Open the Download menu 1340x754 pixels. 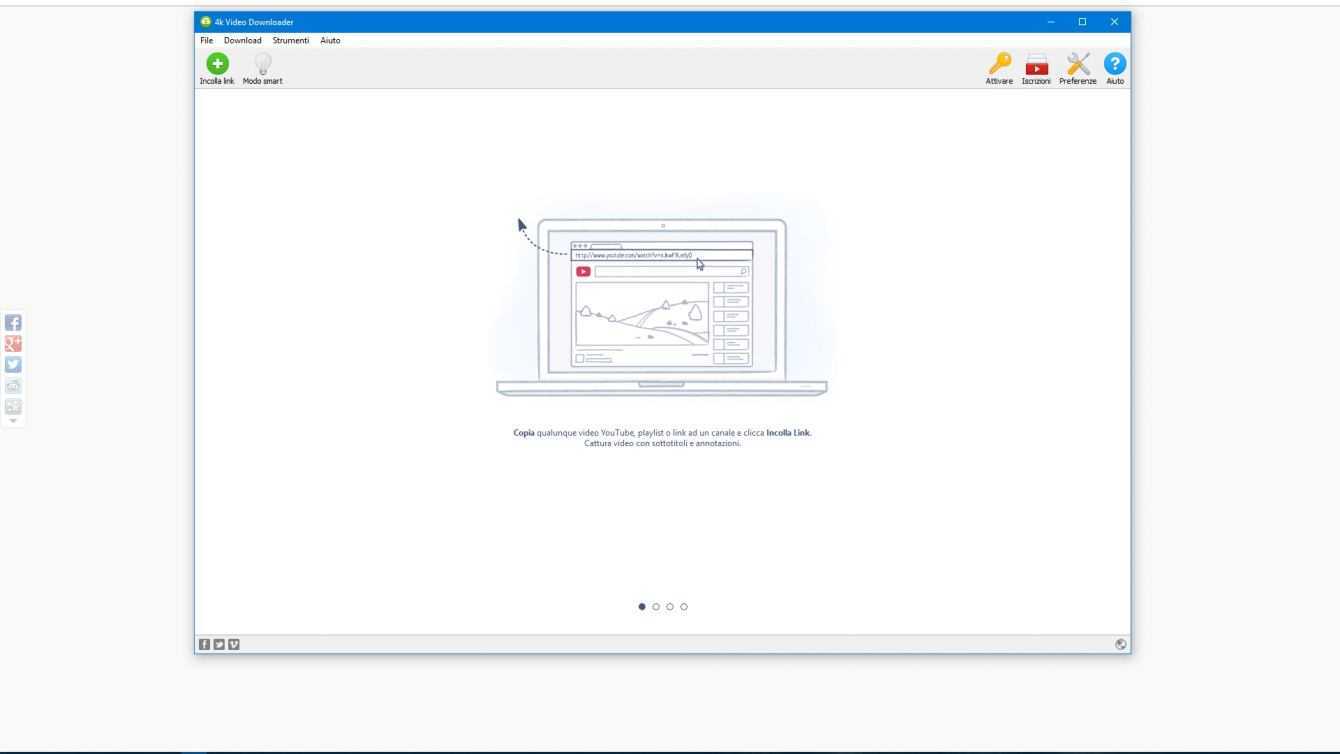[243, 40]
